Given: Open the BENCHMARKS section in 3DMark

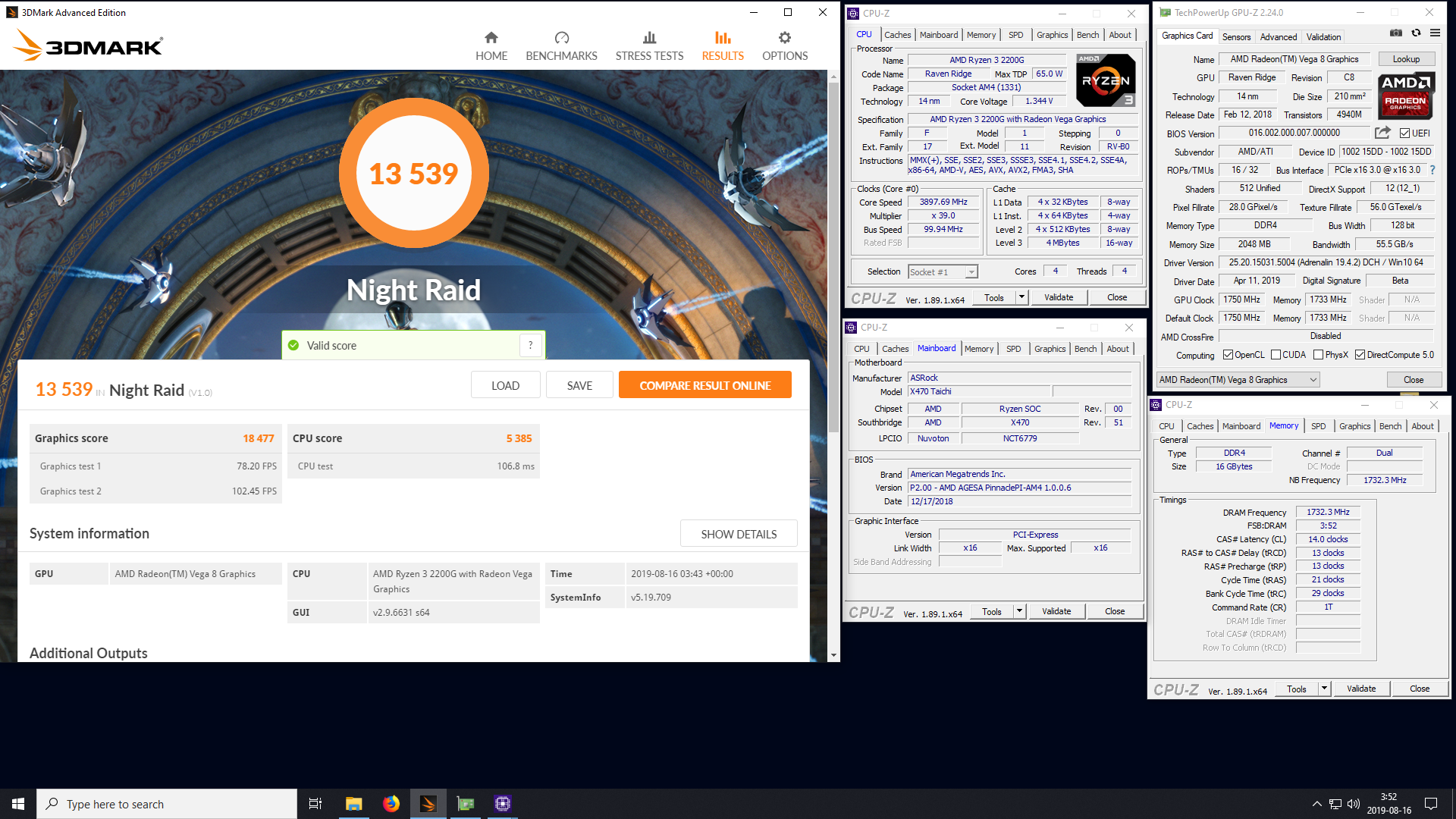Looking at the screenshot, I should pyautogui.click(x=561, y=46).
